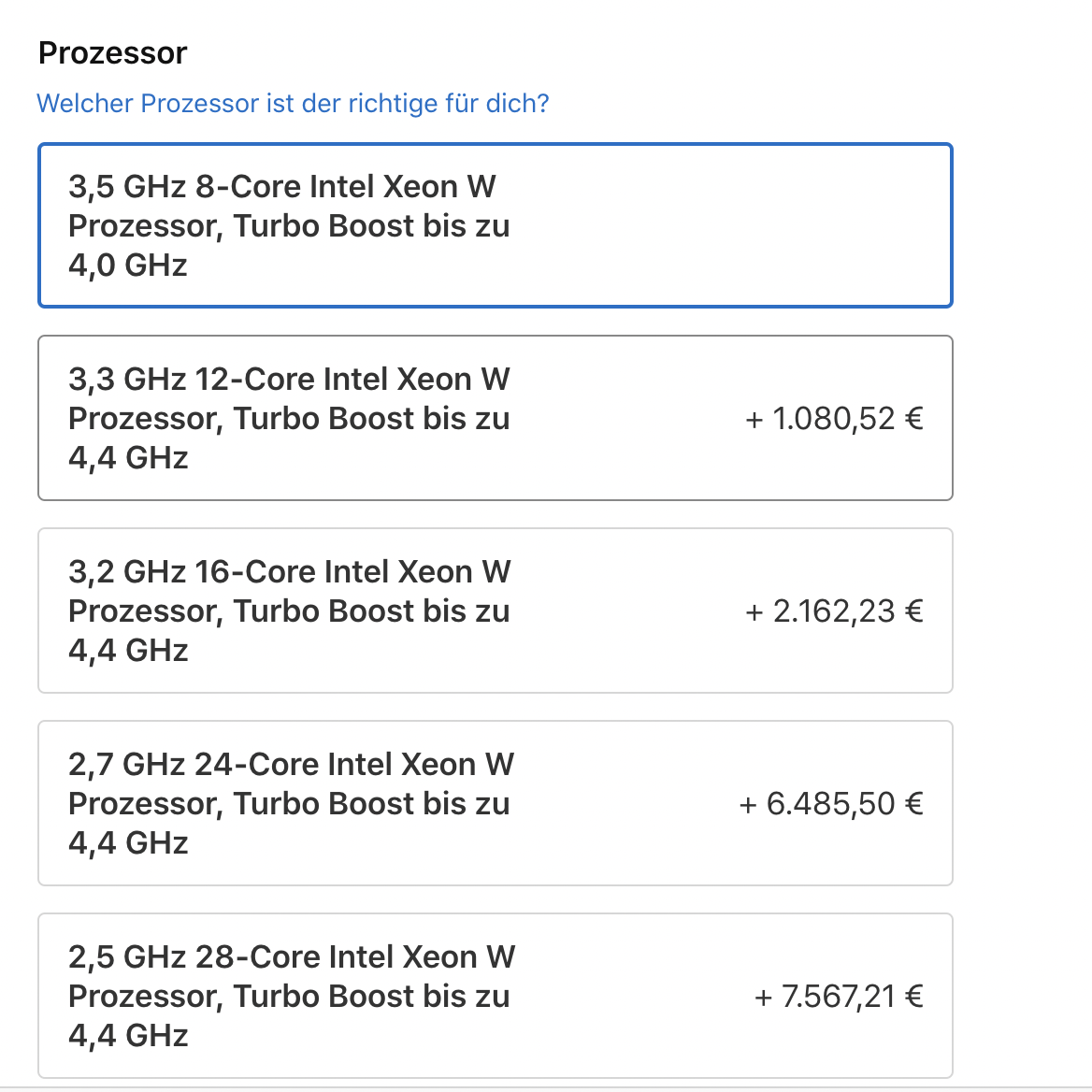Choose the 3,3 GHz 12-Core processor option
The image size is (1092, 1092).
[495, 418]
